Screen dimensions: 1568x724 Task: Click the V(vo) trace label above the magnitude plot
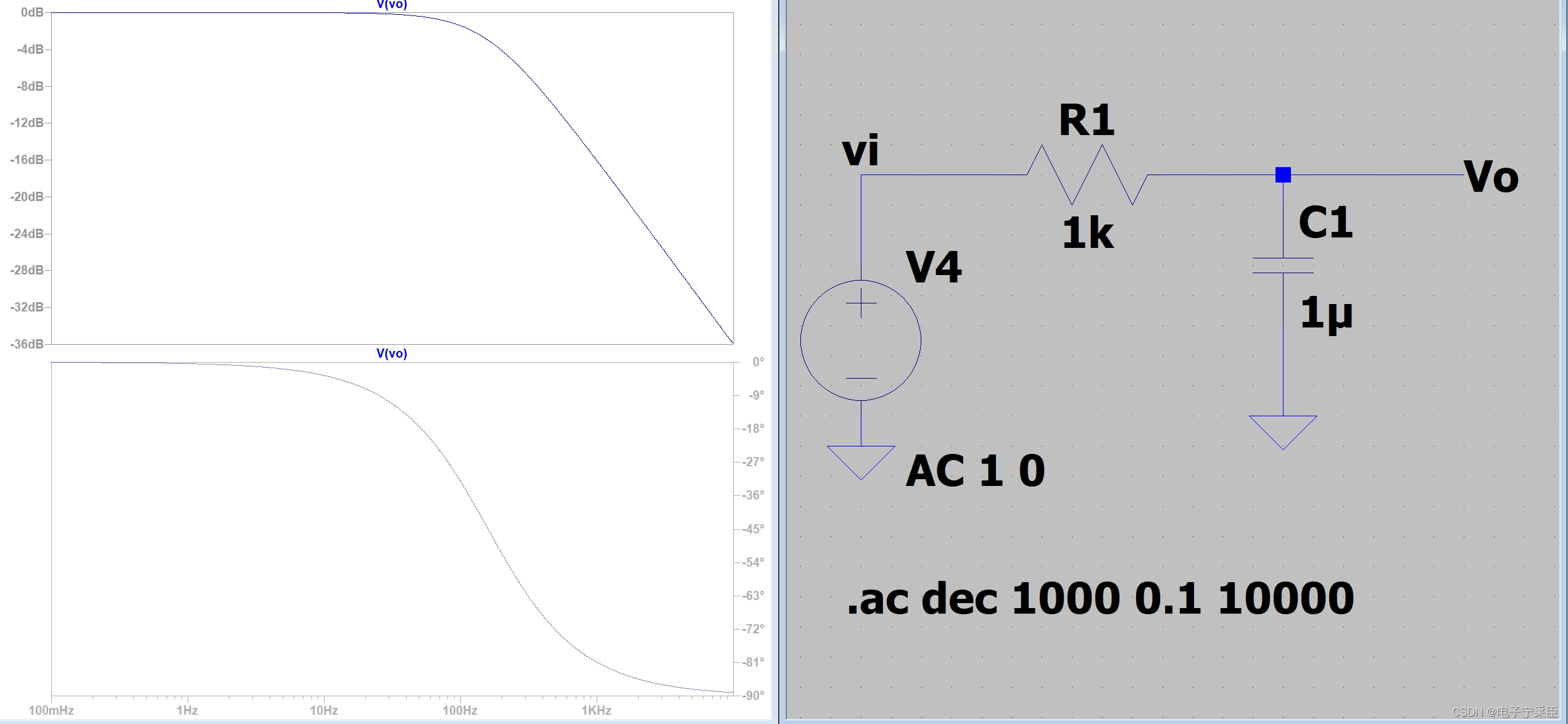click(x=392, y=5)
